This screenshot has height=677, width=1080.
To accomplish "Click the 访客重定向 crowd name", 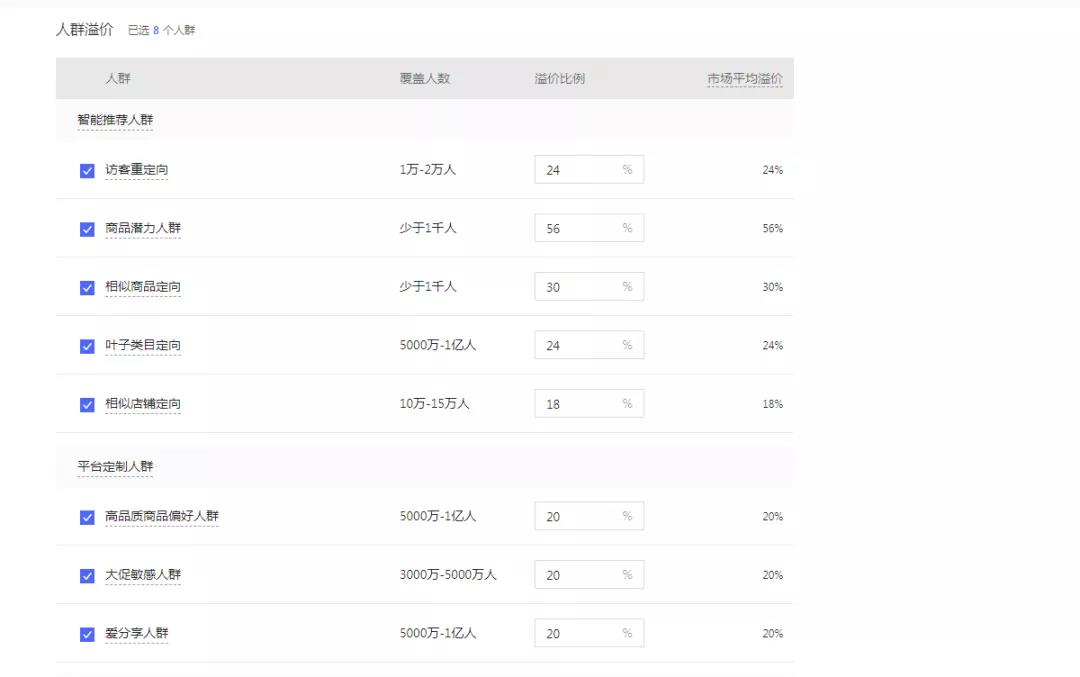I will (x=136, y=169).
